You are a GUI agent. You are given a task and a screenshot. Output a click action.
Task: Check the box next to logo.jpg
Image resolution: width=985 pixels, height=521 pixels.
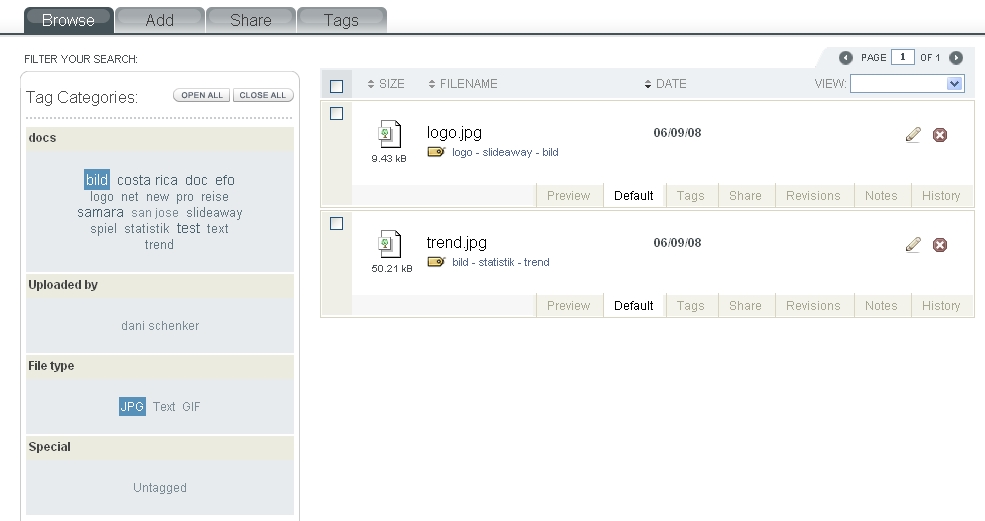[x=336, y=114]
